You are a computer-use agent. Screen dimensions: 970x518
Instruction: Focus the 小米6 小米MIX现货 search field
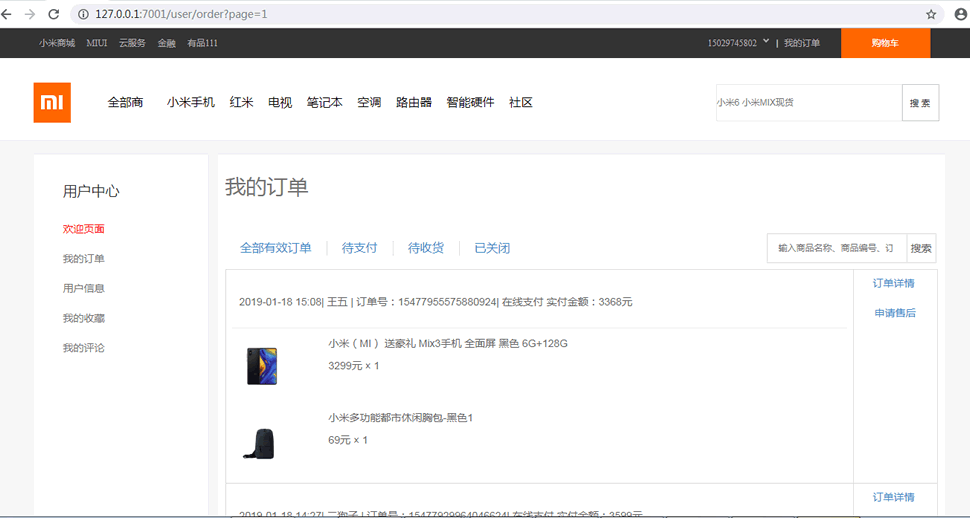tap(809, 103)
